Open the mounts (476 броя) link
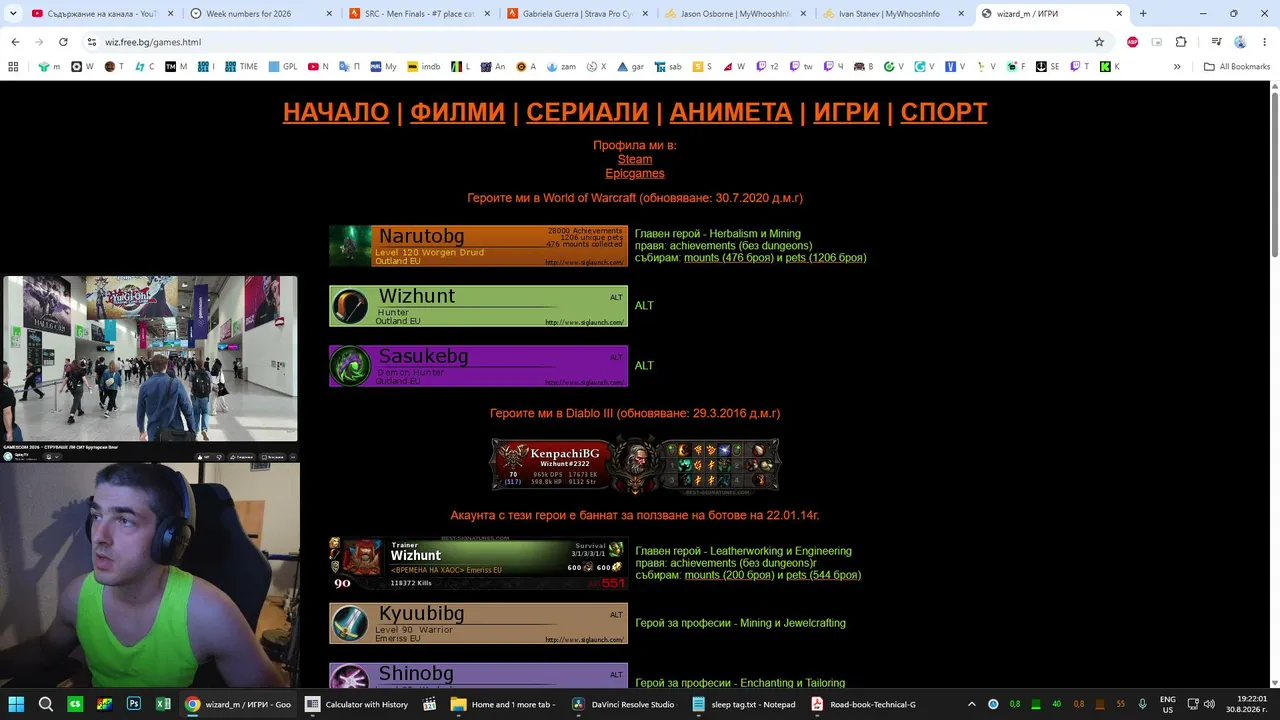This screenshot has height=720, width=1280. [728, 258]
